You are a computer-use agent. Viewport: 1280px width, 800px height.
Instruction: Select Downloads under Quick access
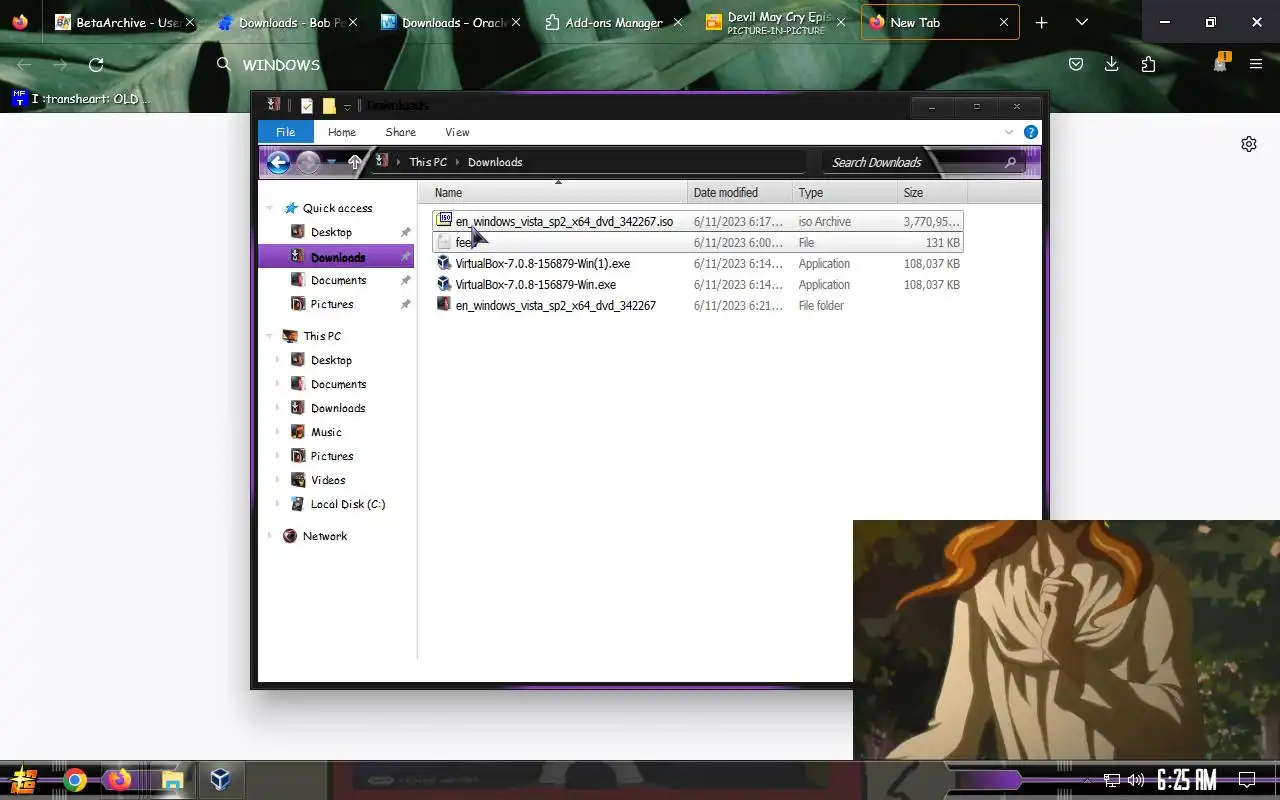pyautogui.click(x=337, y=257)
